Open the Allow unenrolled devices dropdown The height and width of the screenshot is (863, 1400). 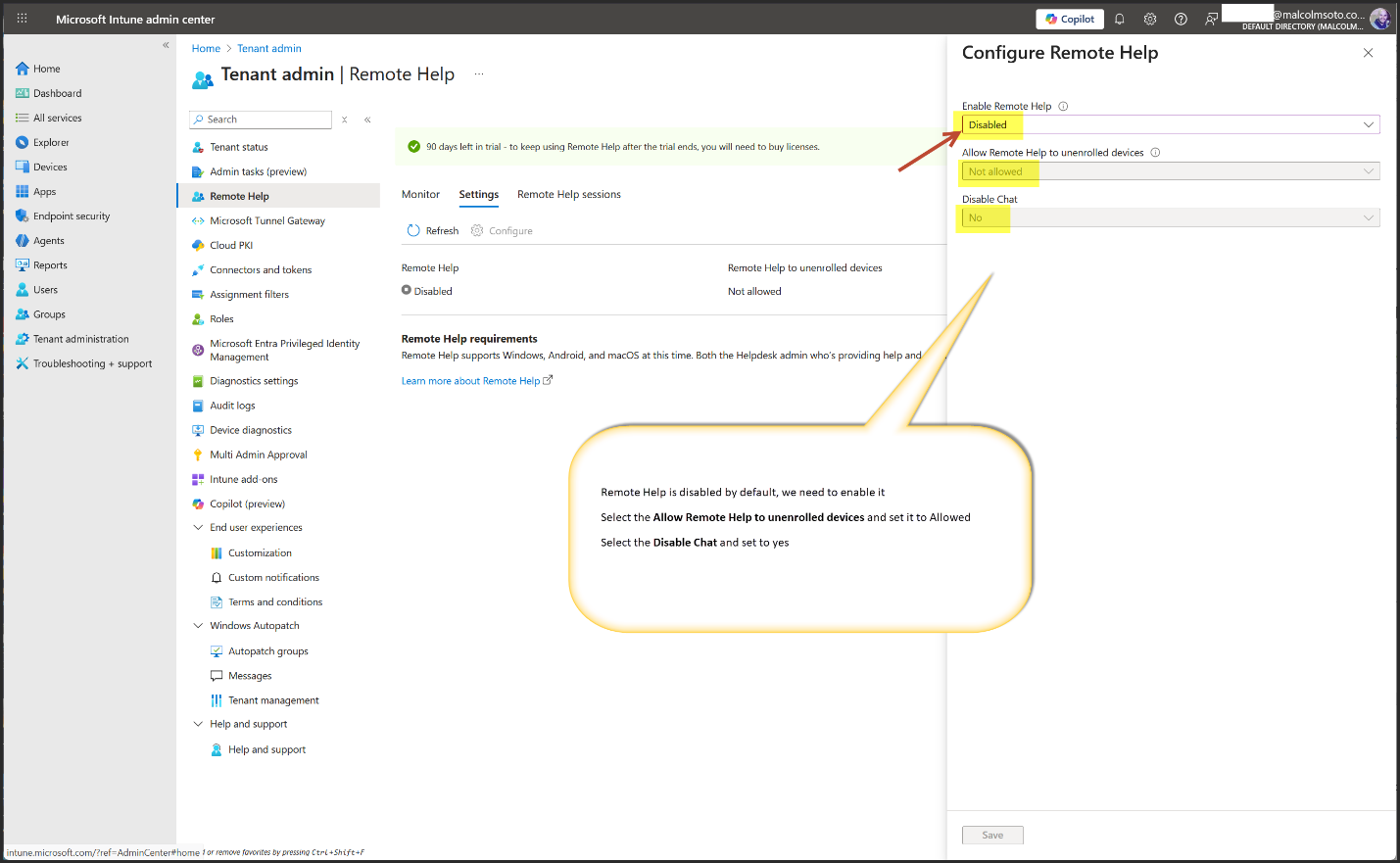(1171, 171)
